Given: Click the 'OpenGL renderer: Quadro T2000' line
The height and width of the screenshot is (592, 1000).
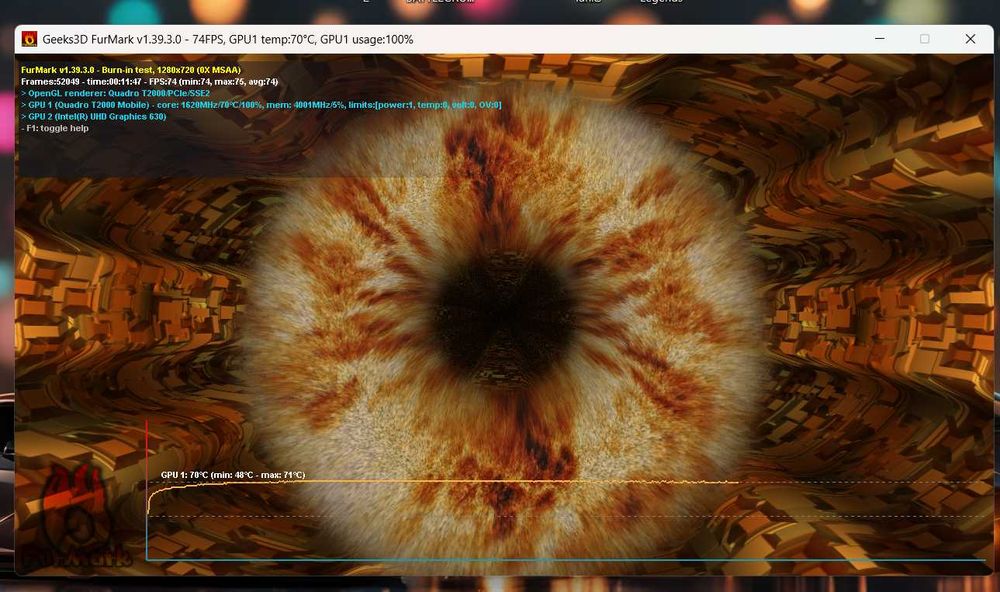Looking at the screenshot, I should [115, 93].
